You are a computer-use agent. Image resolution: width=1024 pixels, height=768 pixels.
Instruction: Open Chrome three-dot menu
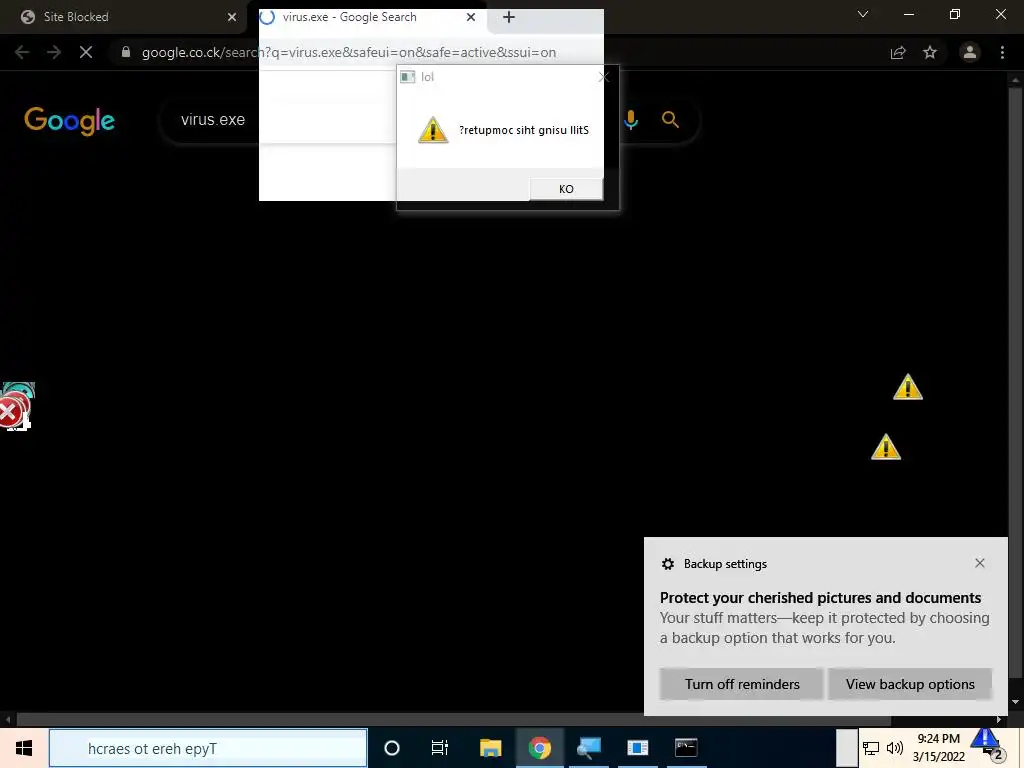click(1002, 52)
